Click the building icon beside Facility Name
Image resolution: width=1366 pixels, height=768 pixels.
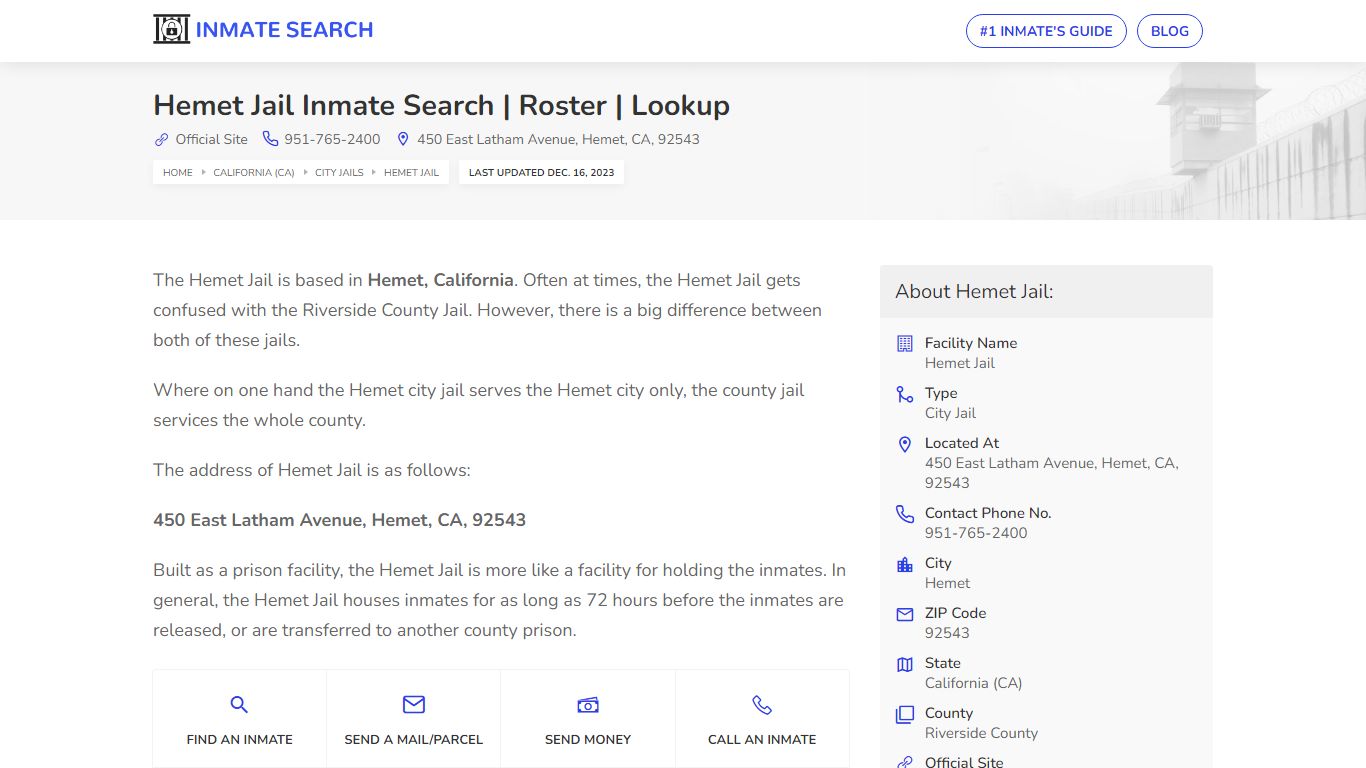[905, 343]
